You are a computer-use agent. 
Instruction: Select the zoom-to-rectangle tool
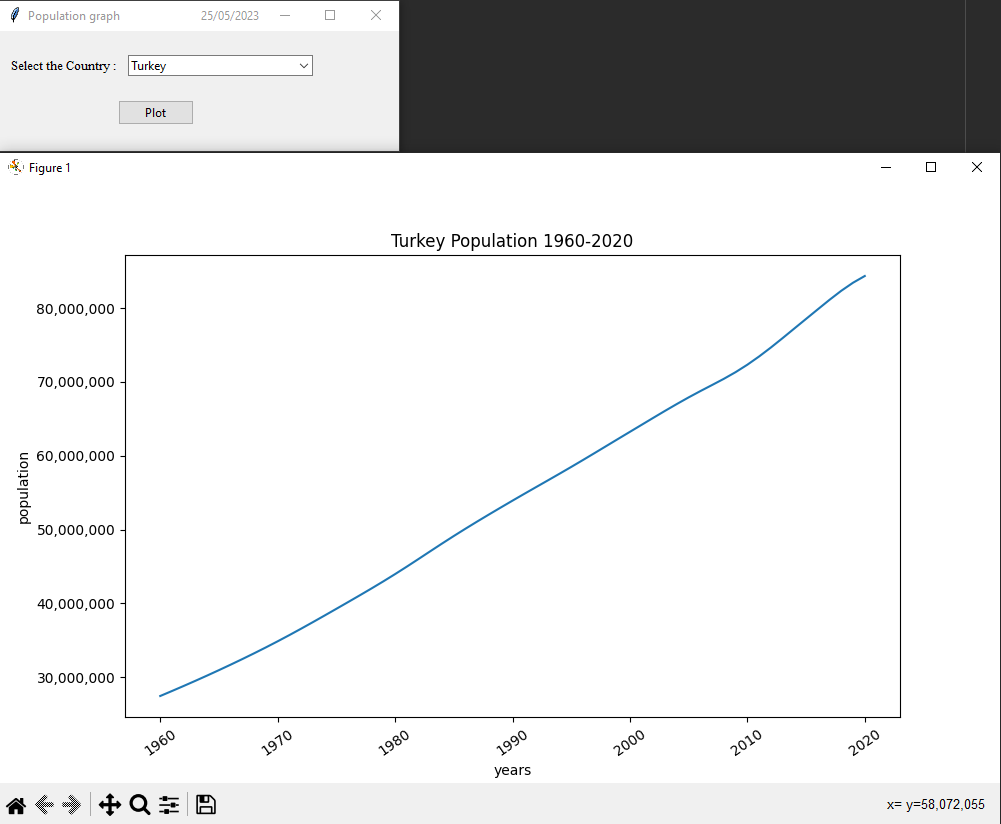(x=139, y=804)
